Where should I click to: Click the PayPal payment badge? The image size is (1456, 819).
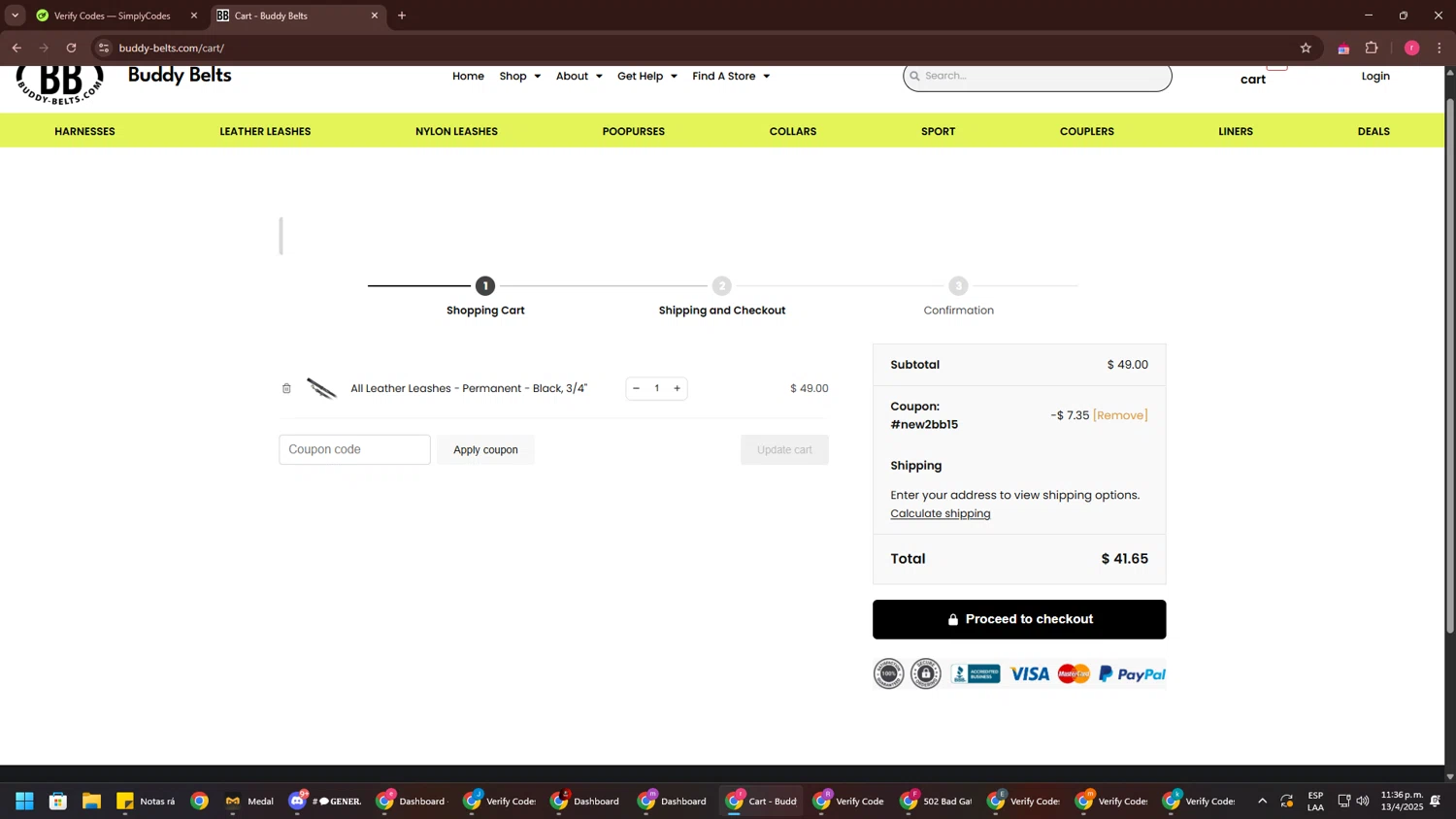pyautogui.click(x=1132, y=673)
